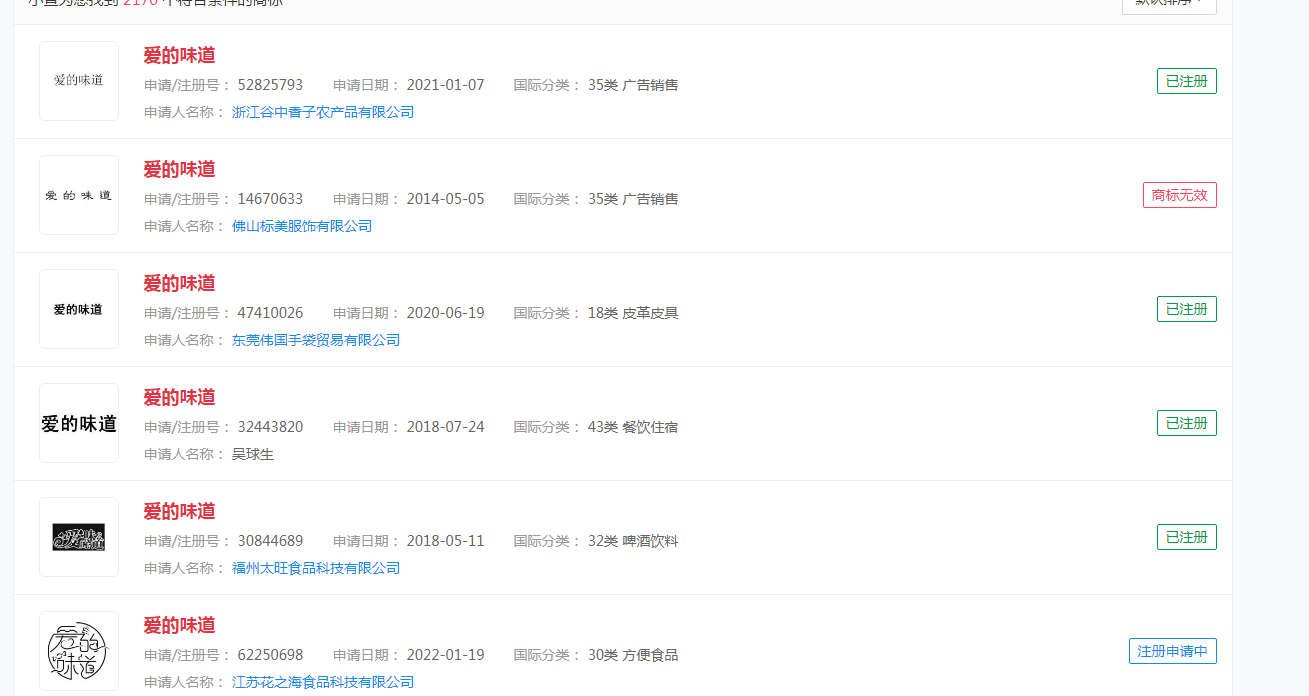Open 爱的味道 entry with registration 47410026
Viewport: 1309px width, 696px height.
(x=179, y=283)
